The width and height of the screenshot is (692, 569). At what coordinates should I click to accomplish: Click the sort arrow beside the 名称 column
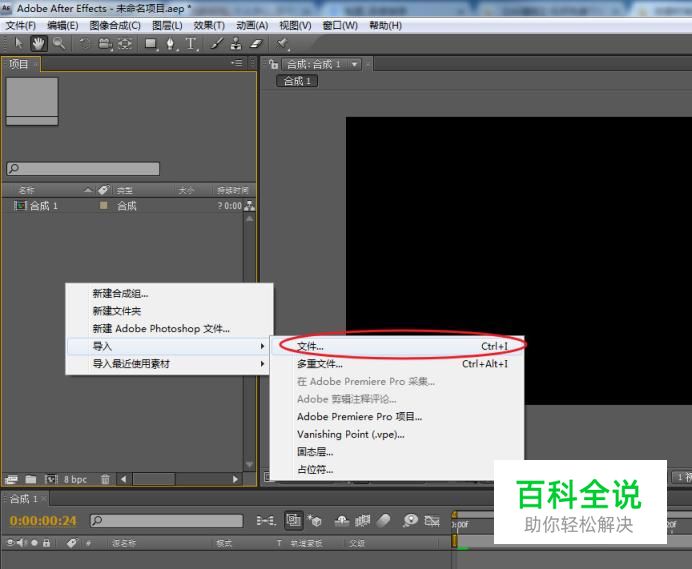point(88,190)
